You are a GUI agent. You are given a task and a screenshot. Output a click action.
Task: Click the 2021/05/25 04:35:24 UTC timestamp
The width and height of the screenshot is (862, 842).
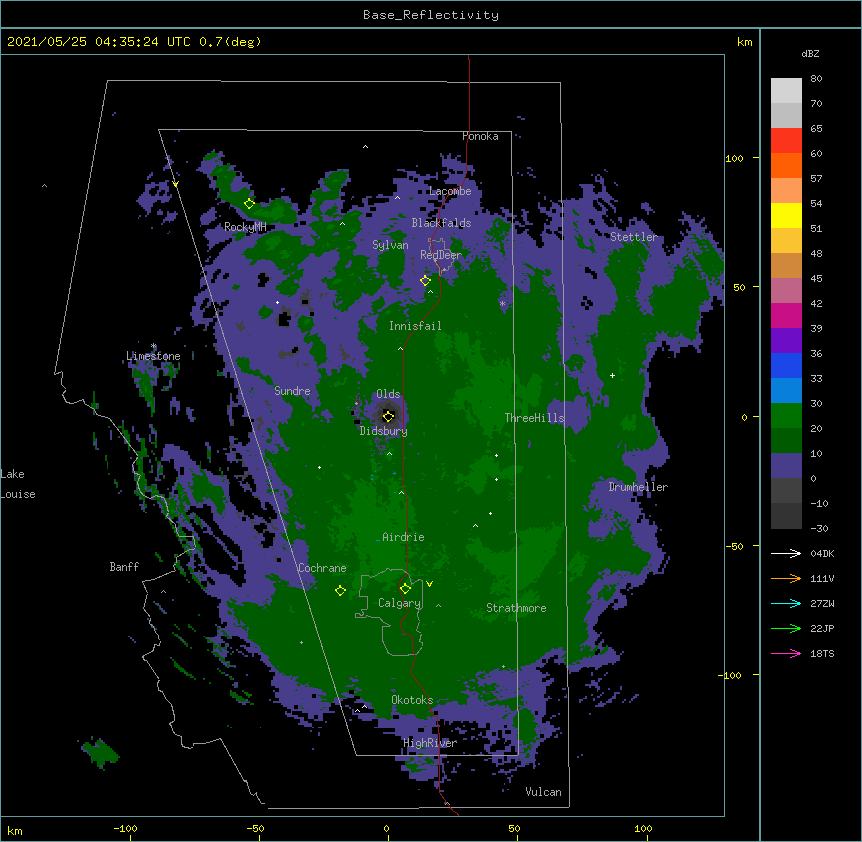coord(99,42)
